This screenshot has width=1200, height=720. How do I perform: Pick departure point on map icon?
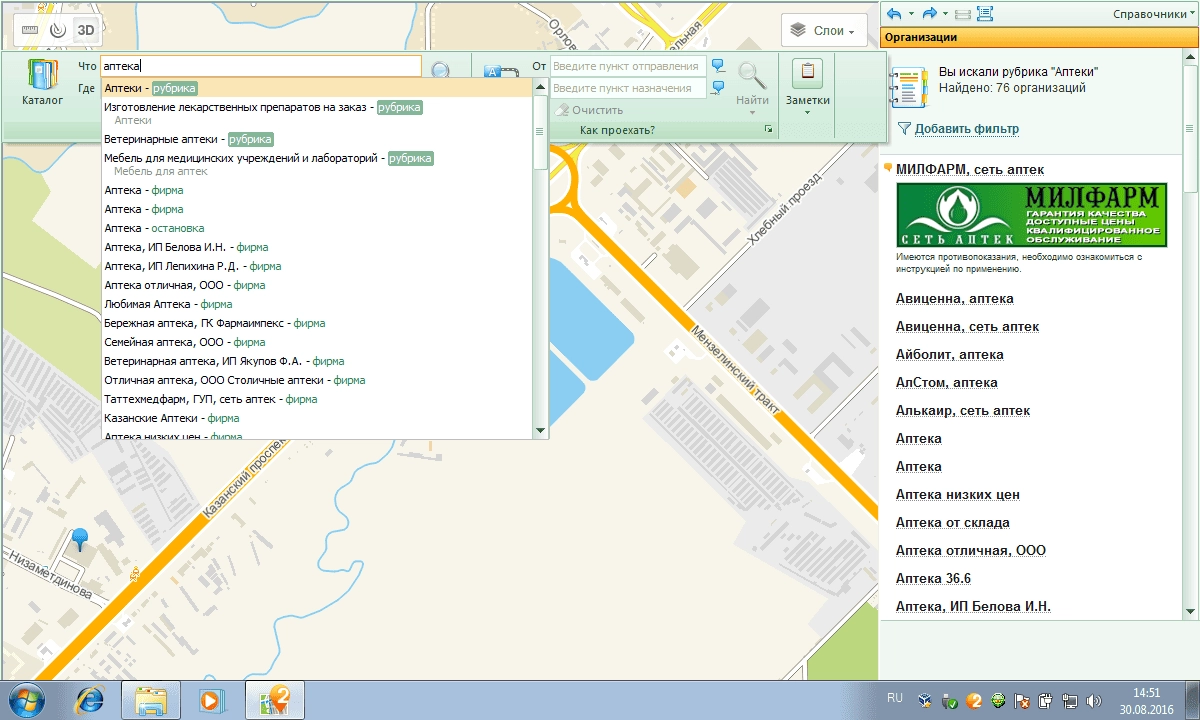point(718,66)
